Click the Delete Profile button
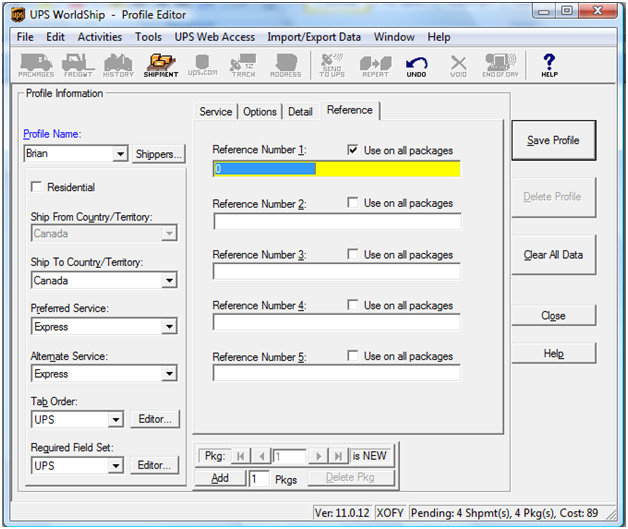Screen dimensions: 628x529 (554, 197)
